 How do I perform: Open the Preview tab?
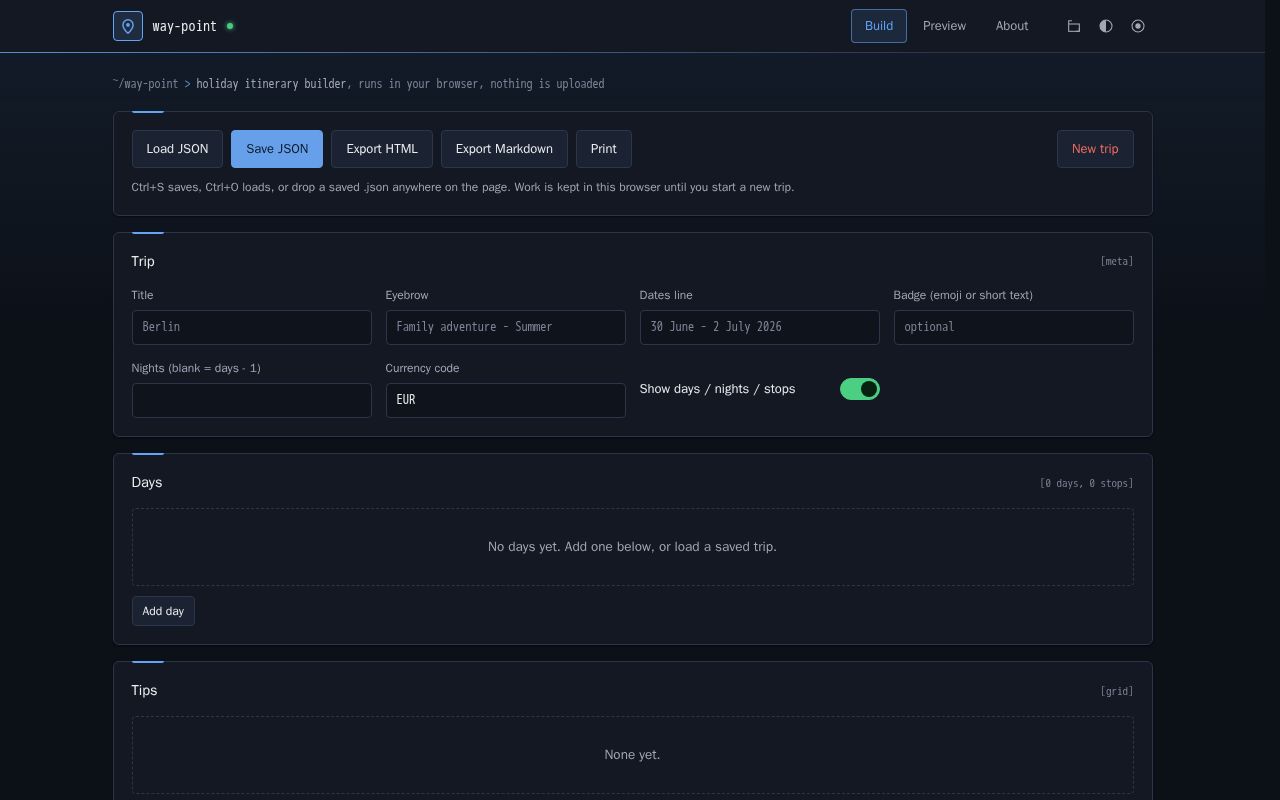pyautogui.click(x=944, y=26)
